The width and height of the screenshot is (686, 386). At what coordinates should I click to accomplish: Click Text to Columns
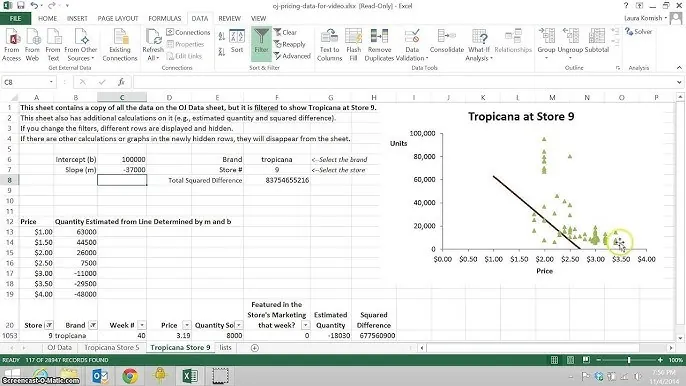pos(329,45)
